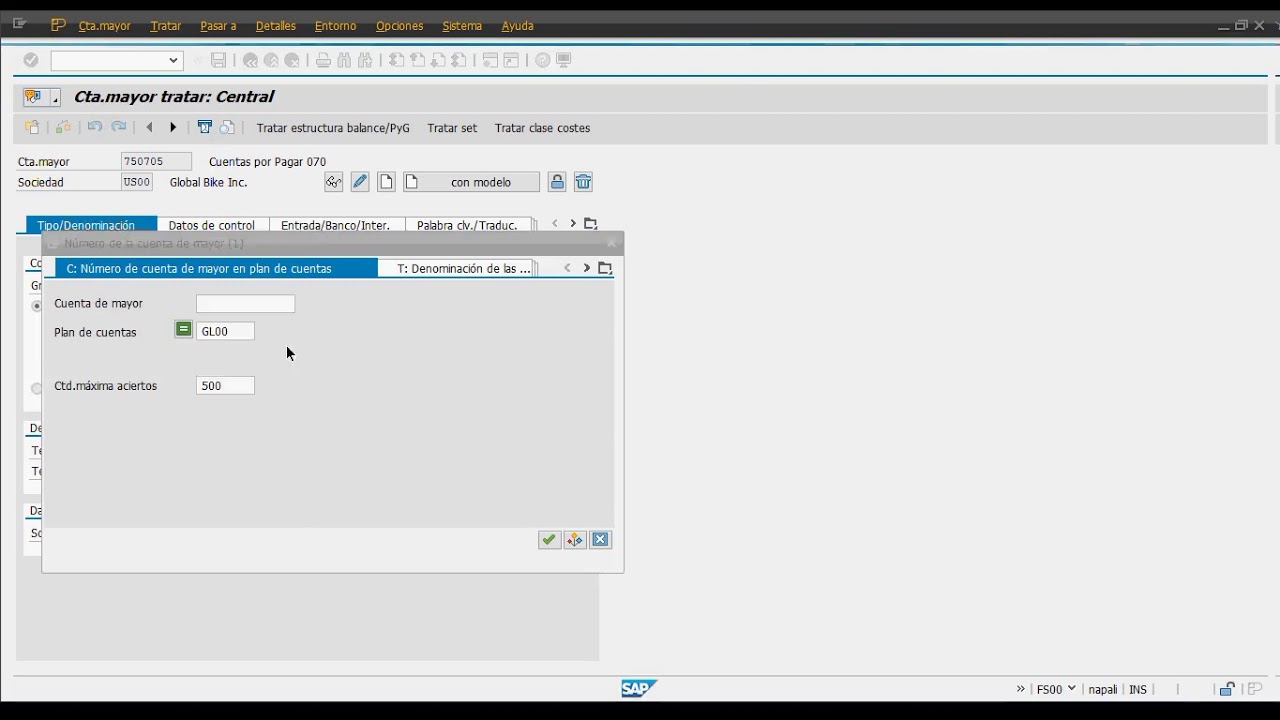1280x720 pixels.
Task: Switch to Palabra clv./Traduc. tab
Action: pos(467,225)
